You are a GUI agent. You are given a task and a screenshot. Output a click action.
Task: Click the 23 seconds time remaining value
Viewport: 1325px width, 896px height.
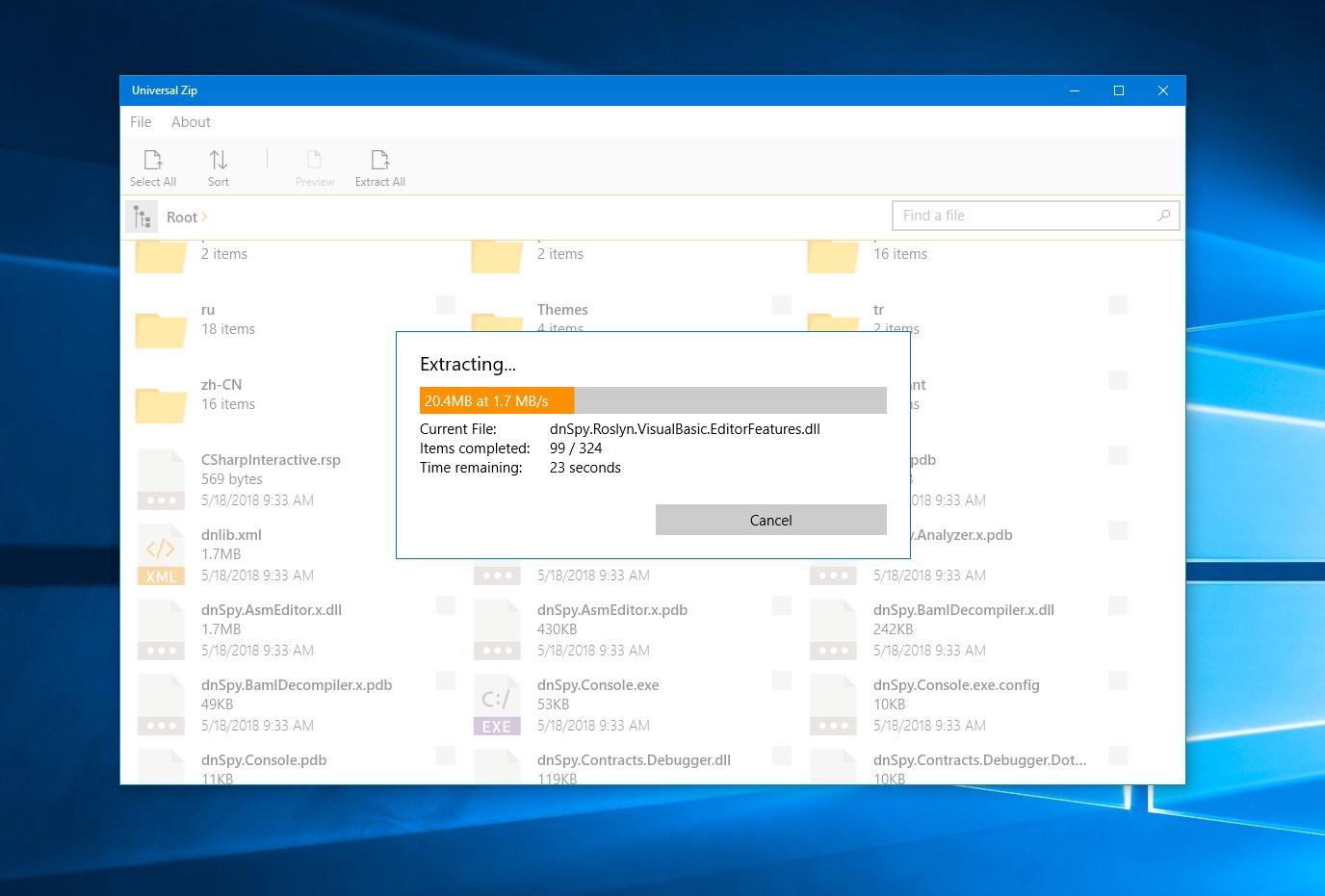pos(585,468)
